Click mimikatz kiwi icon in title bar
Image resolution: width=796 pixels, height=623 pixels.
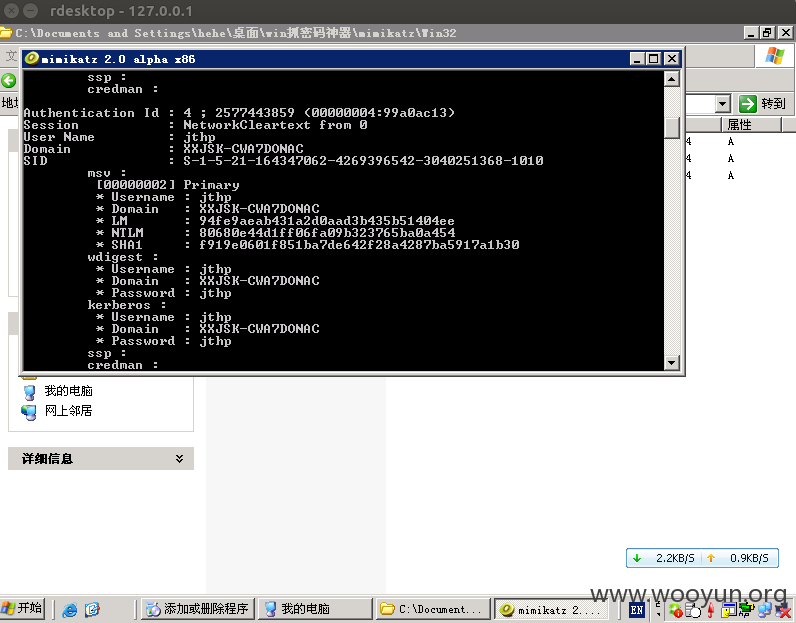pos(31,58)
